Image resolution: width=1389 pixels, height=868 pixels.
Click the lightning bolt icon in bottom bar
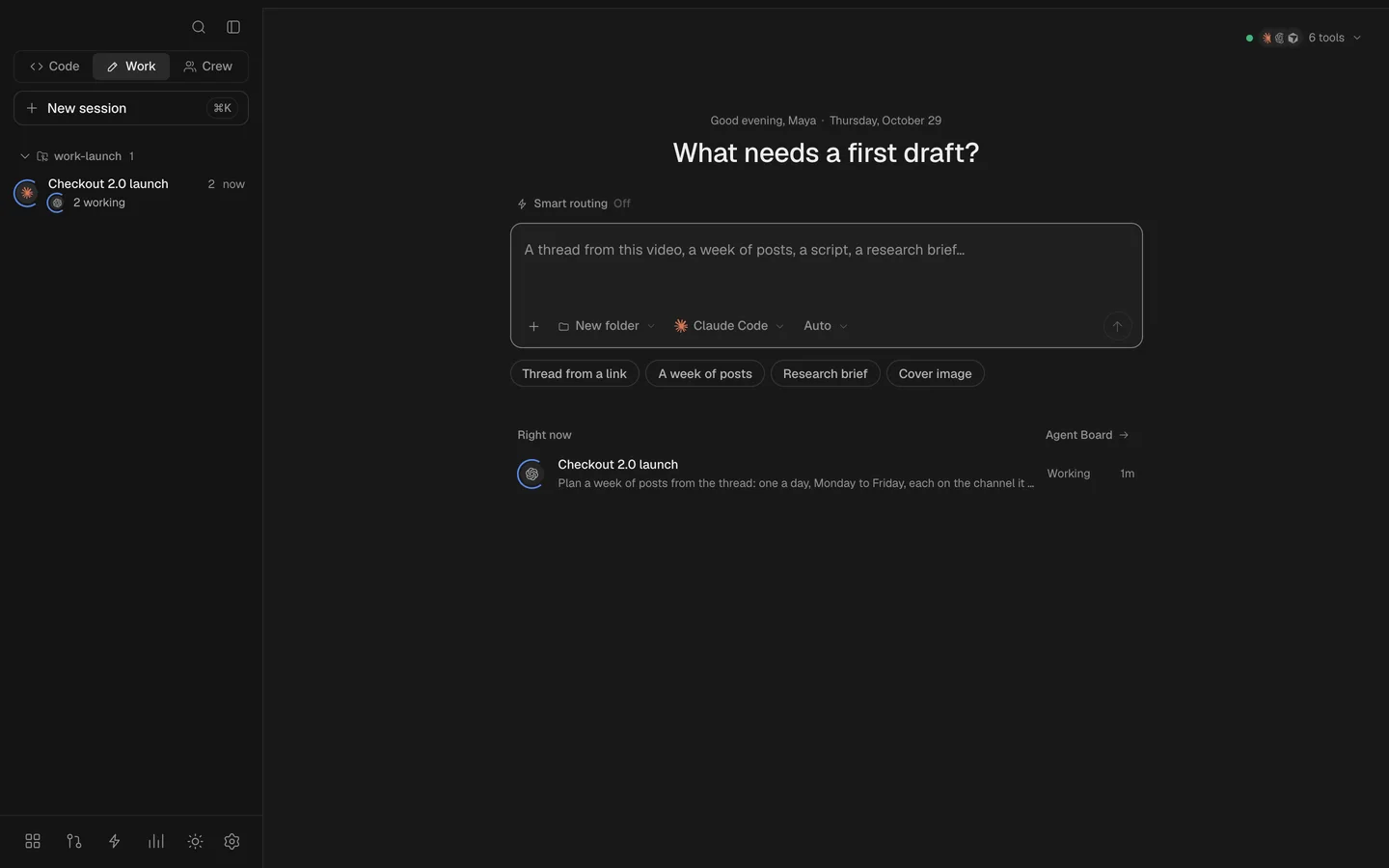(x=115, y=841)
